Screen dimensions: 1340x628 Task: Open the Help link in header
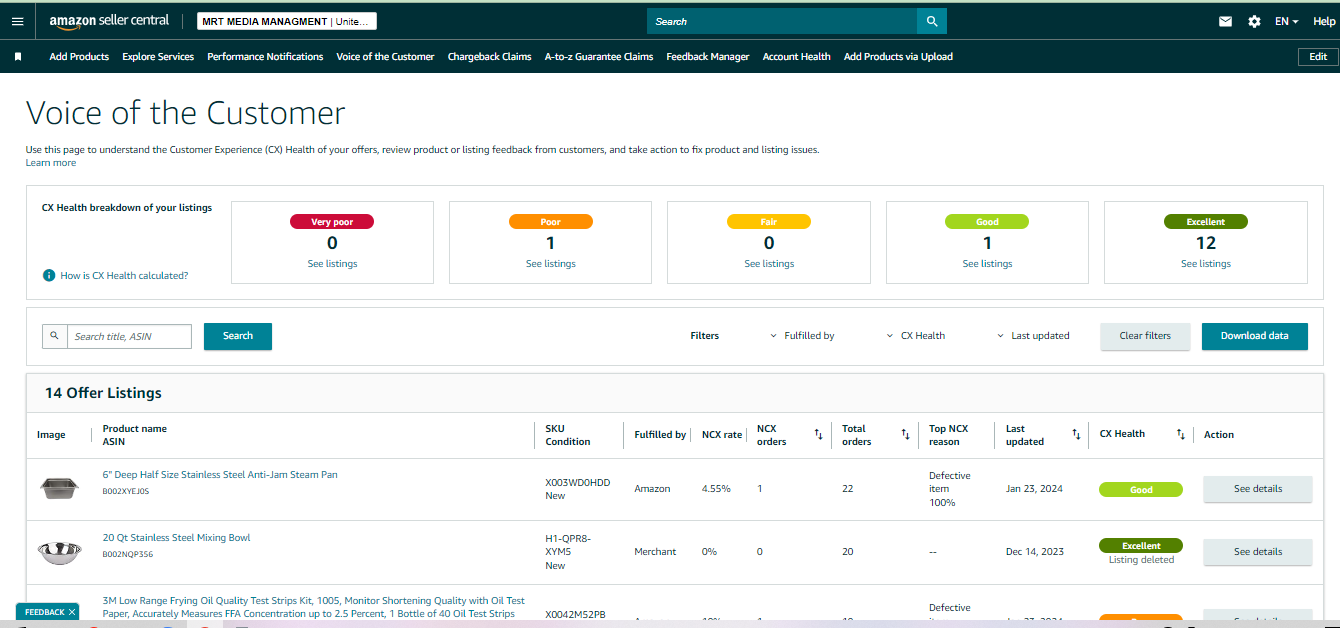point(1324,21)
